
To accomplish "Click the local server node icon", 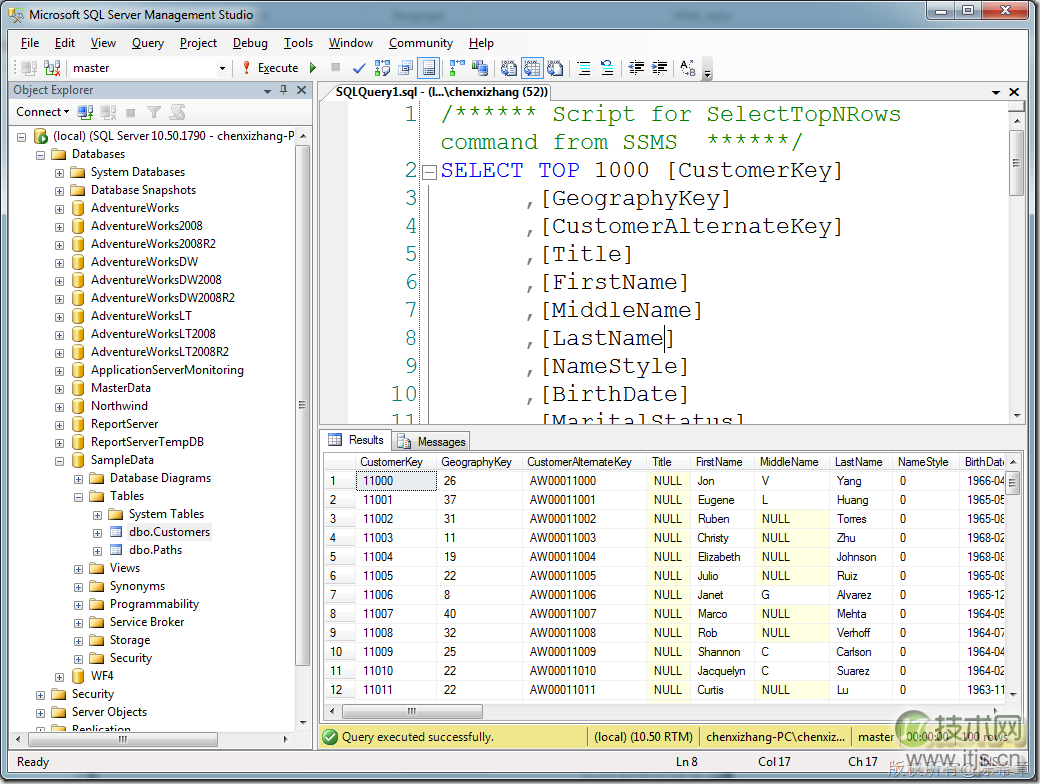I will click(x=41, y=136).
